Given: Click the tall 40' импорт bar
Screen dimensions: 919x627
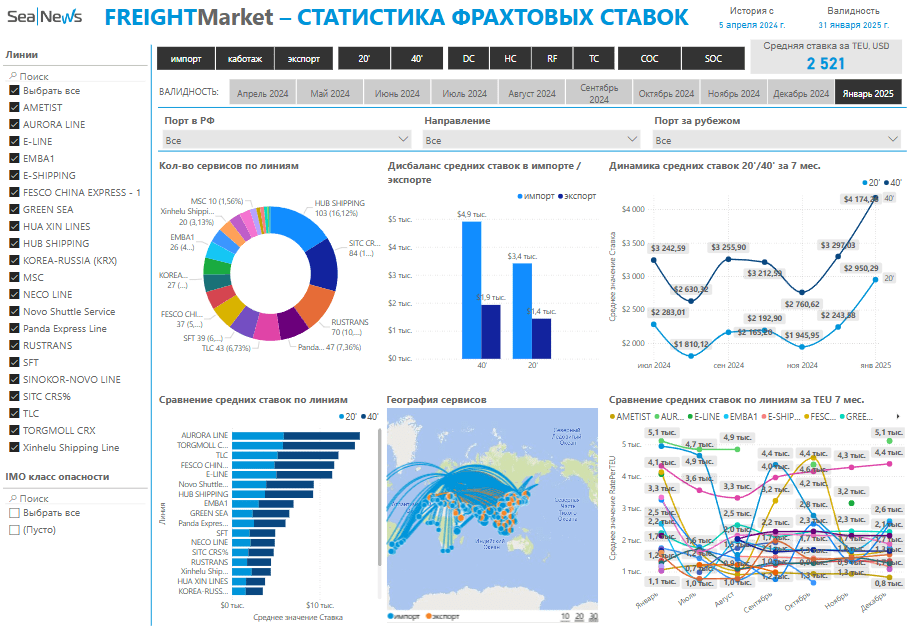Looking at the screenshot, I should coord(472,290).
